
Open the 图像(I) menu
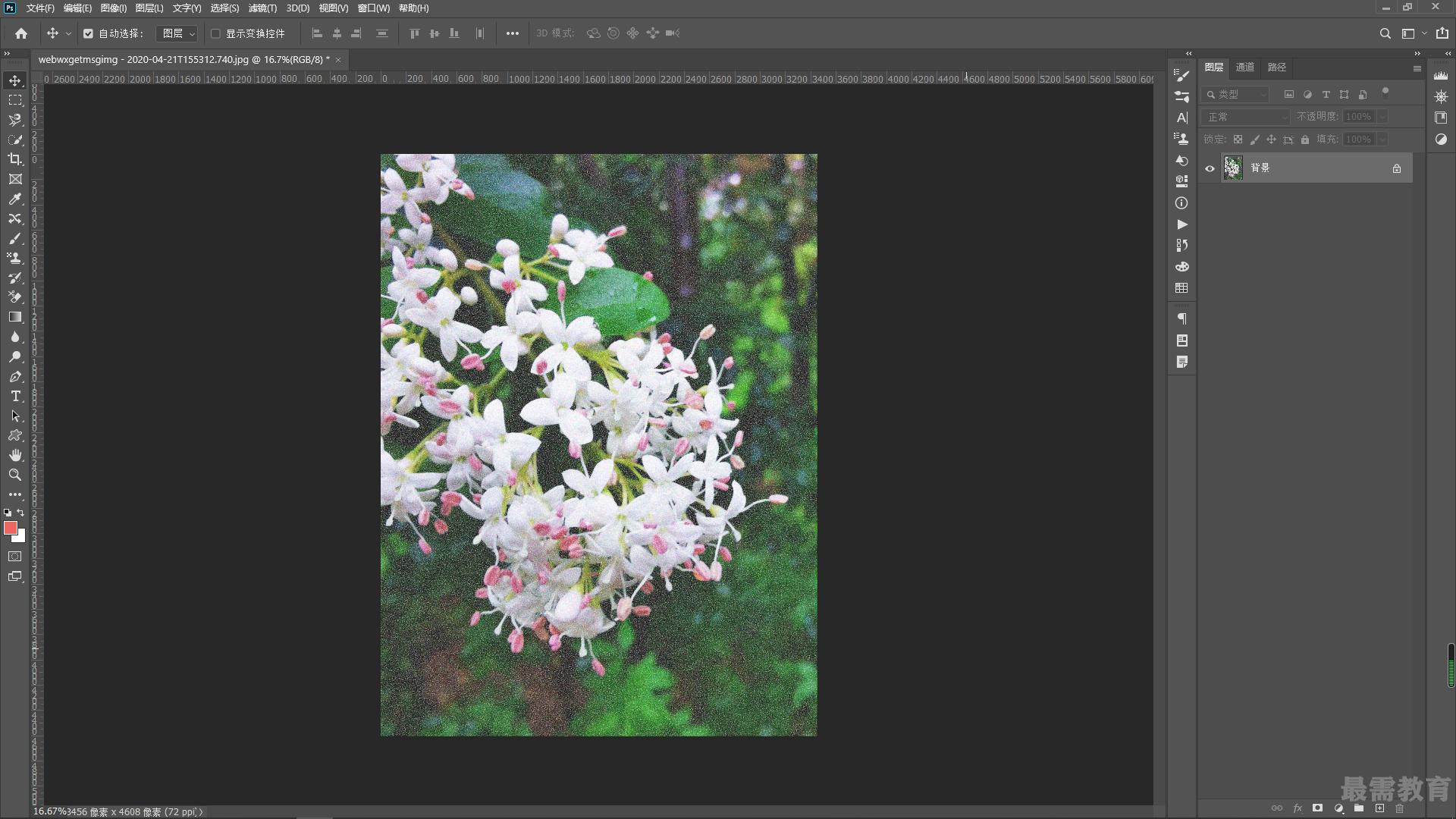pyautogui.click(x=114, y=8)
